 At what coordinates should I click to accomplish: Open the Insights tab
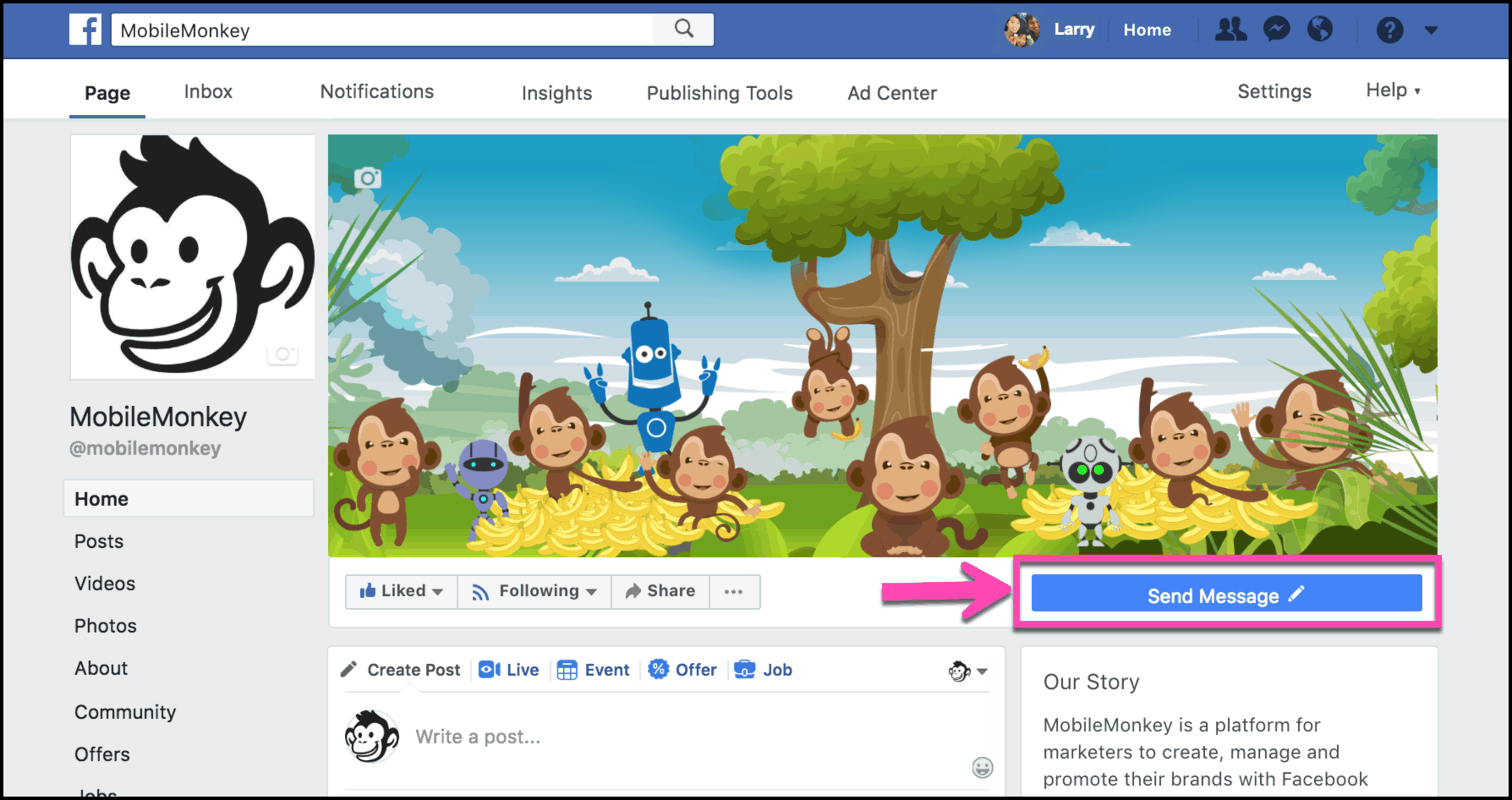click(557, 93)
